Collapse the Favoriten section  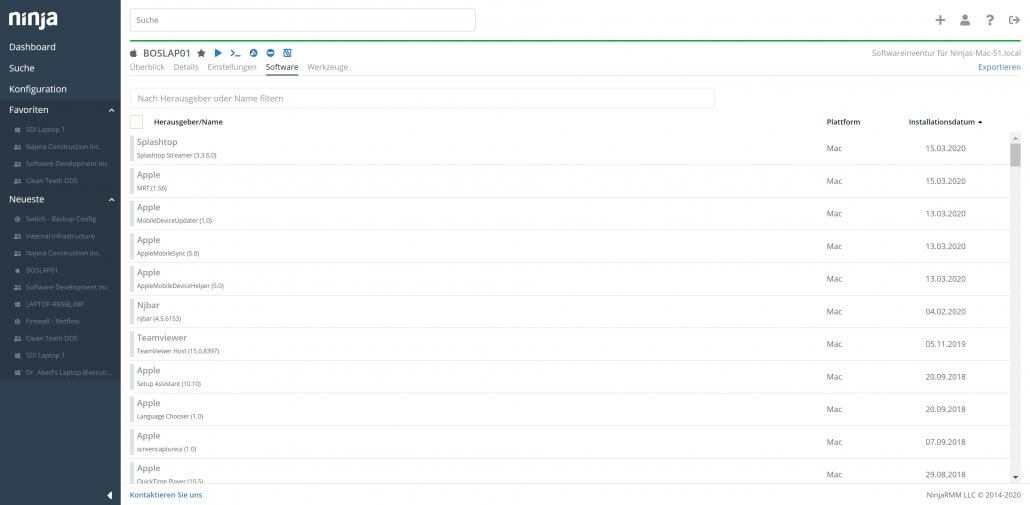pos(110,110)
